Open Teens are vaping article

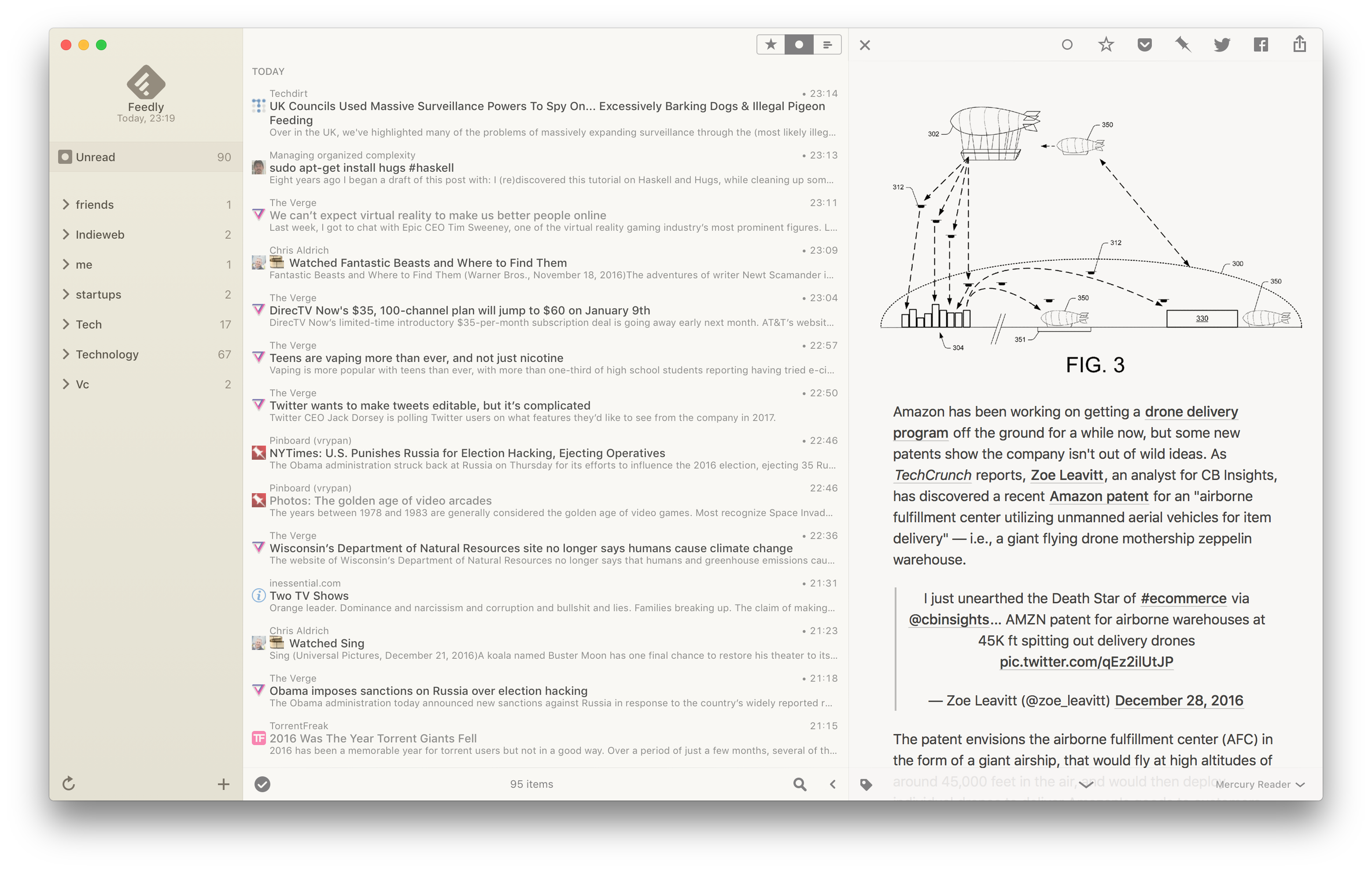[545, 358]
